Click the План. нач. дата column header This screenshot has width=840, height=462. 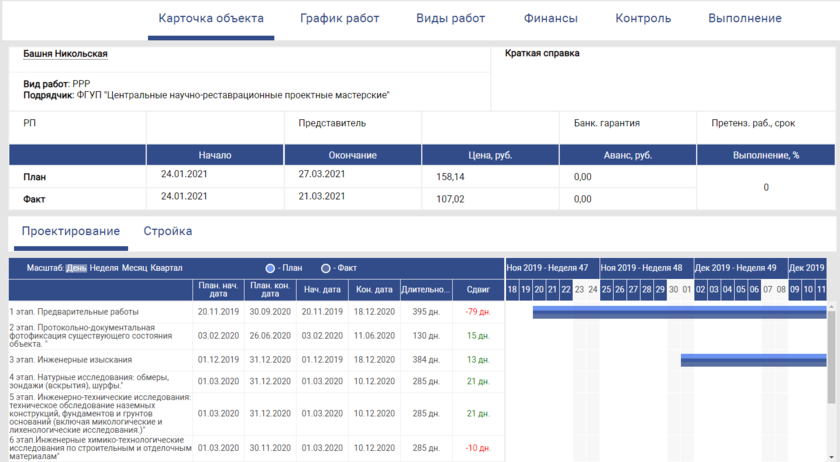(216, 290)
